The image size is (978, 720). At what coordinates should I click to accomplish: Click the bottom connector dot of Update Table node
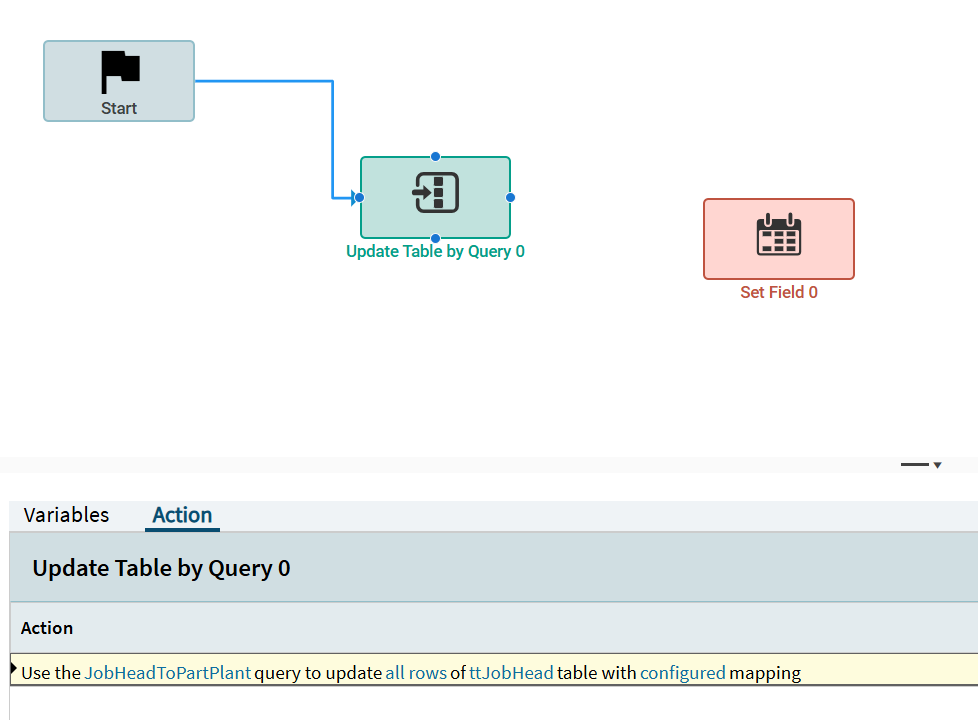[435, 238]
